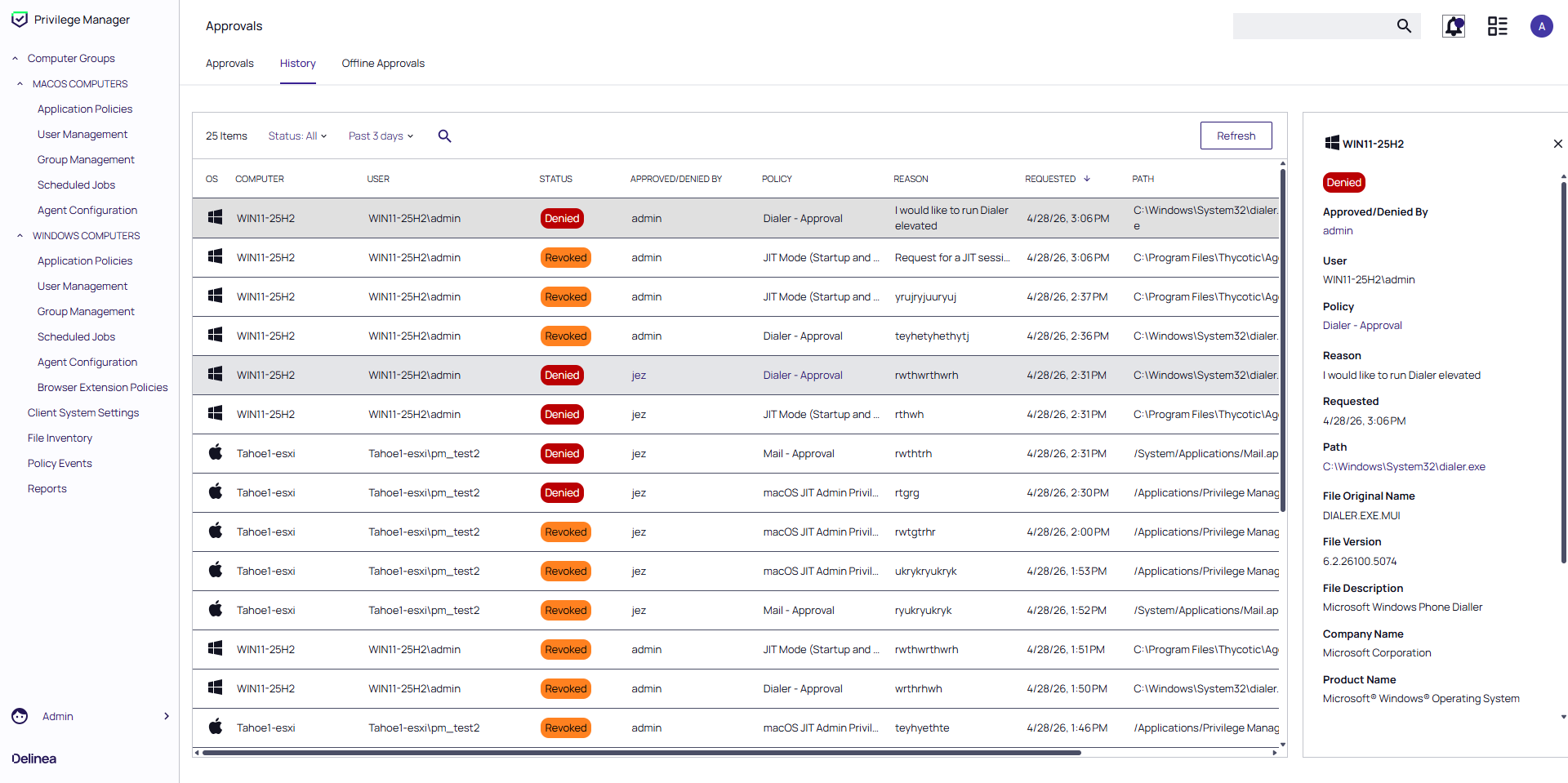This screenshot has width=1568, height=783.
Task: Click the Windows icon on the wrthrhwh row
Action: (216, 687)
